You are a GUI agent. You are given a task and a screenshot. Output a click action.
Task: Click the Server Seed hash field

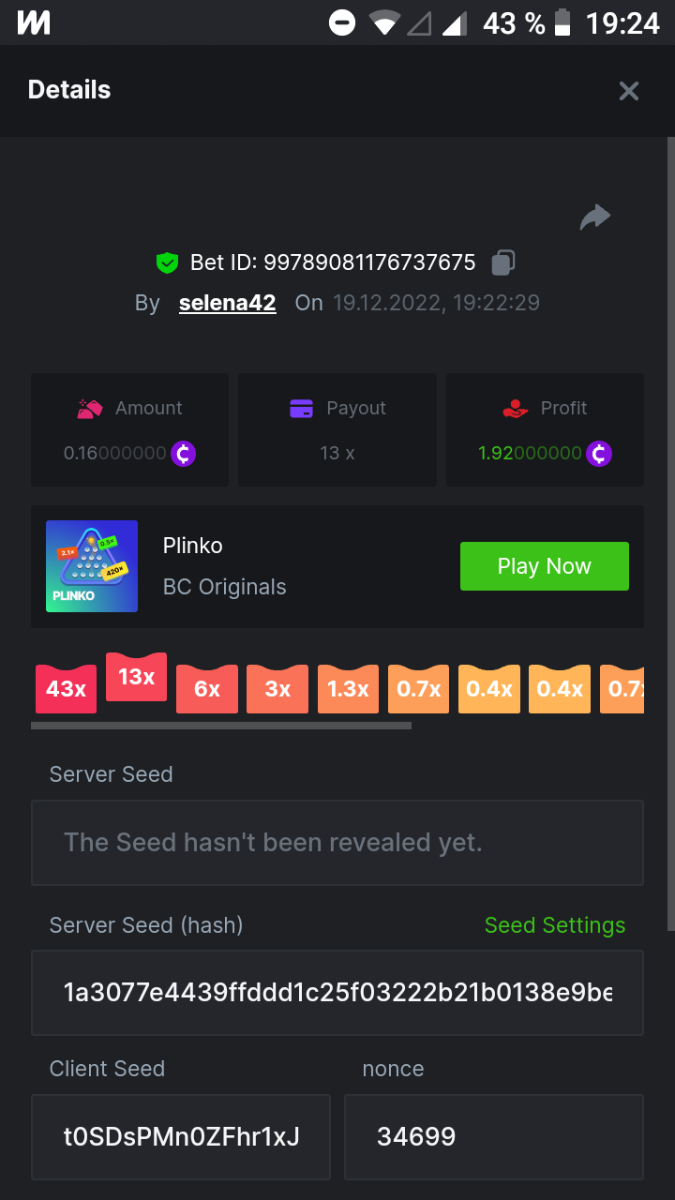pyautogui.click(x=337, y=993)
